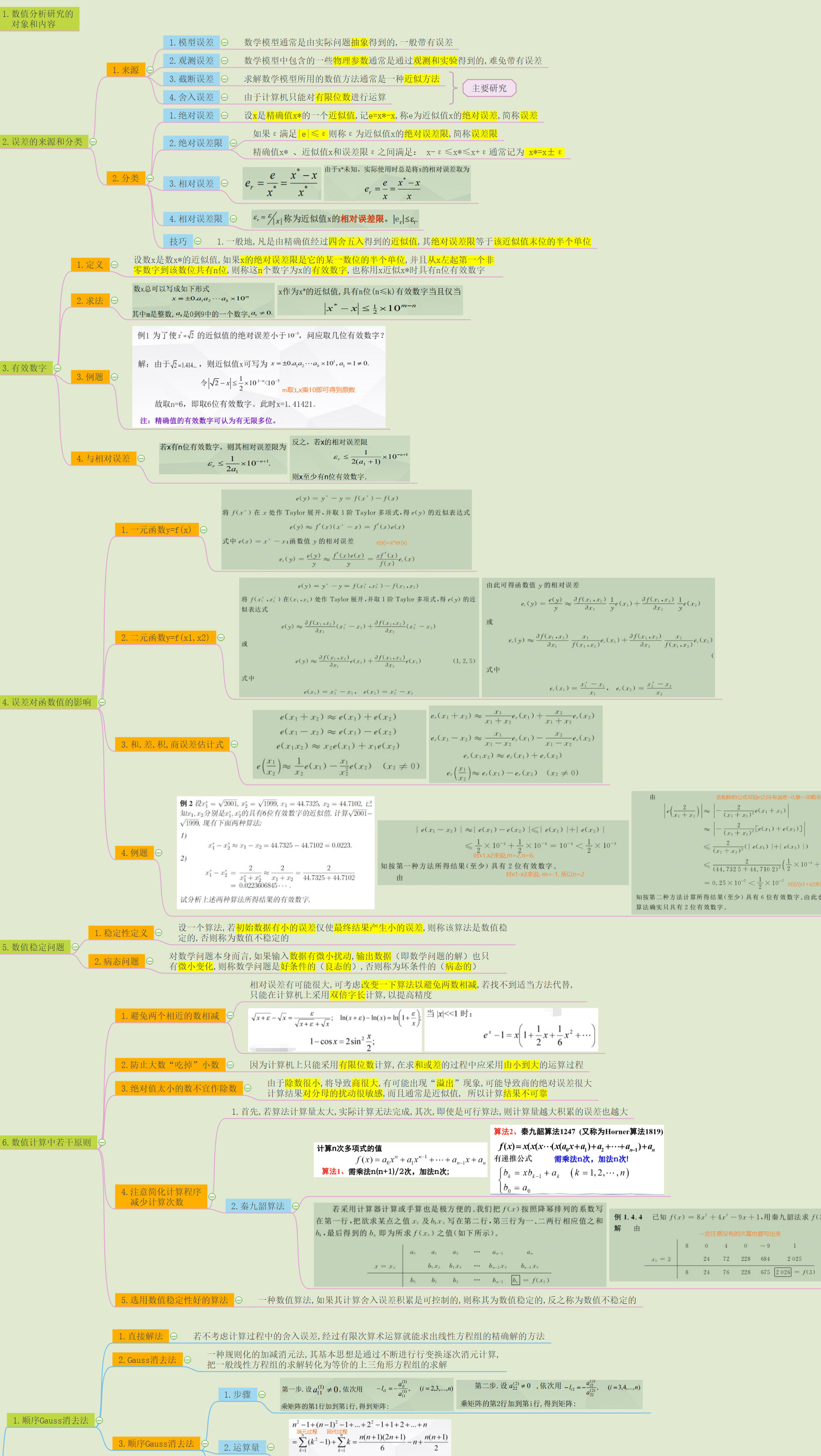Screen dimensions: 821x1456
Task: Collapse toggle next to '4. 与相对误差'
Action: [141, 458]
